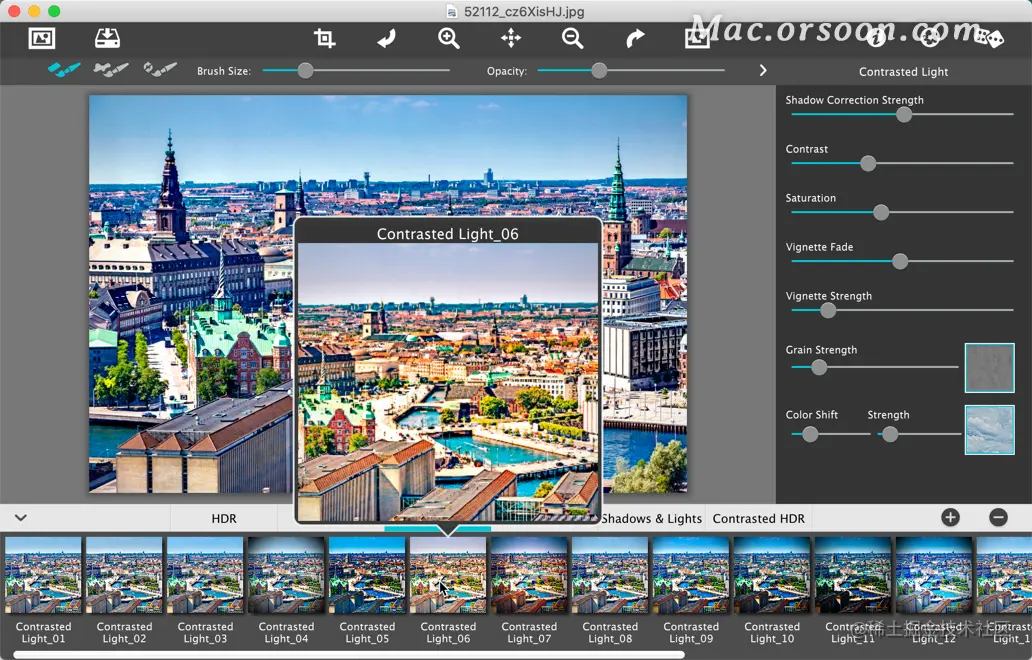Adjust the Vignette Fade slider
Viewport: 1032px width, 660px height.
pos(902,261)
